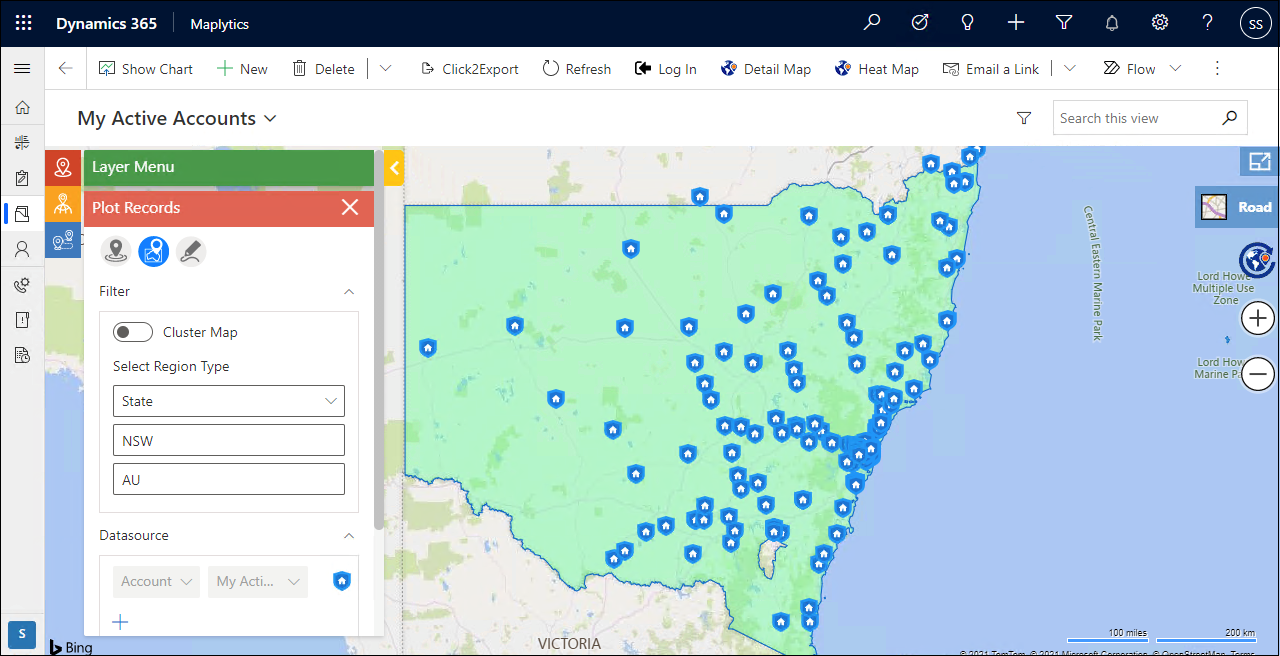Viewport: 1280px width, 656px height.
Task: Click the Account datasource shield pushpin icon
Action: [342, 581]
